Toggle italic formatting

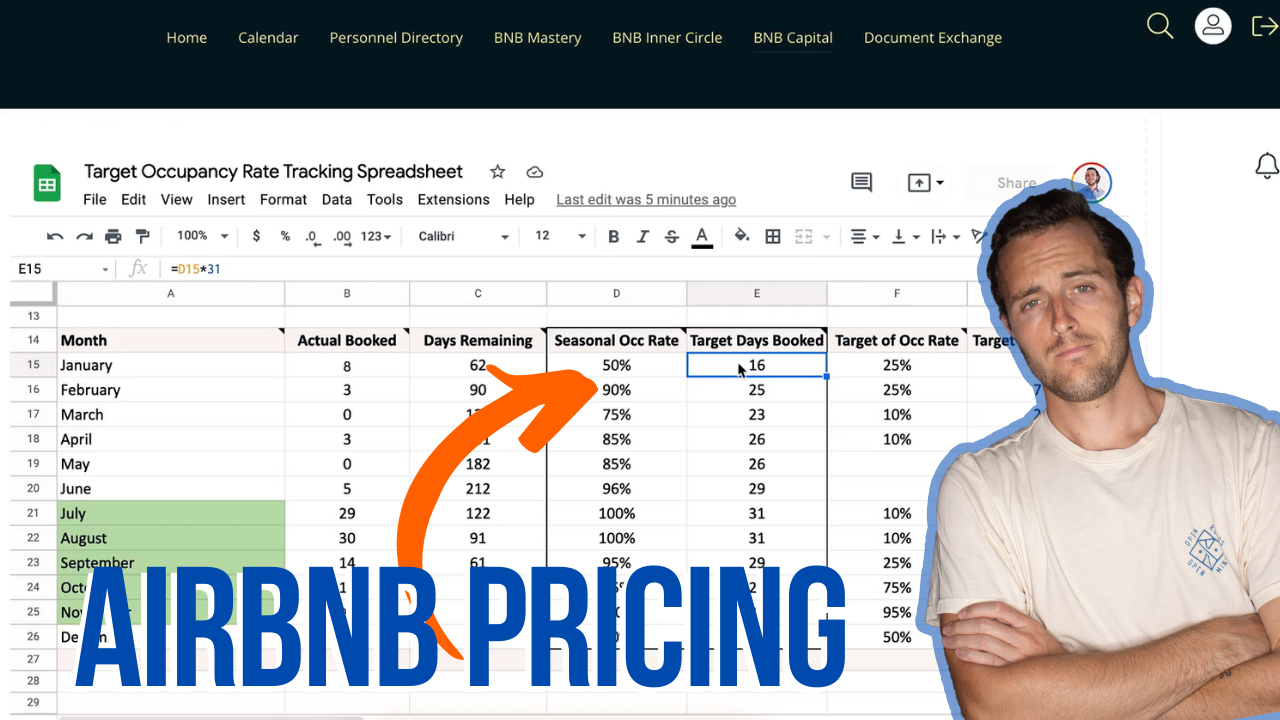[642, 235]
